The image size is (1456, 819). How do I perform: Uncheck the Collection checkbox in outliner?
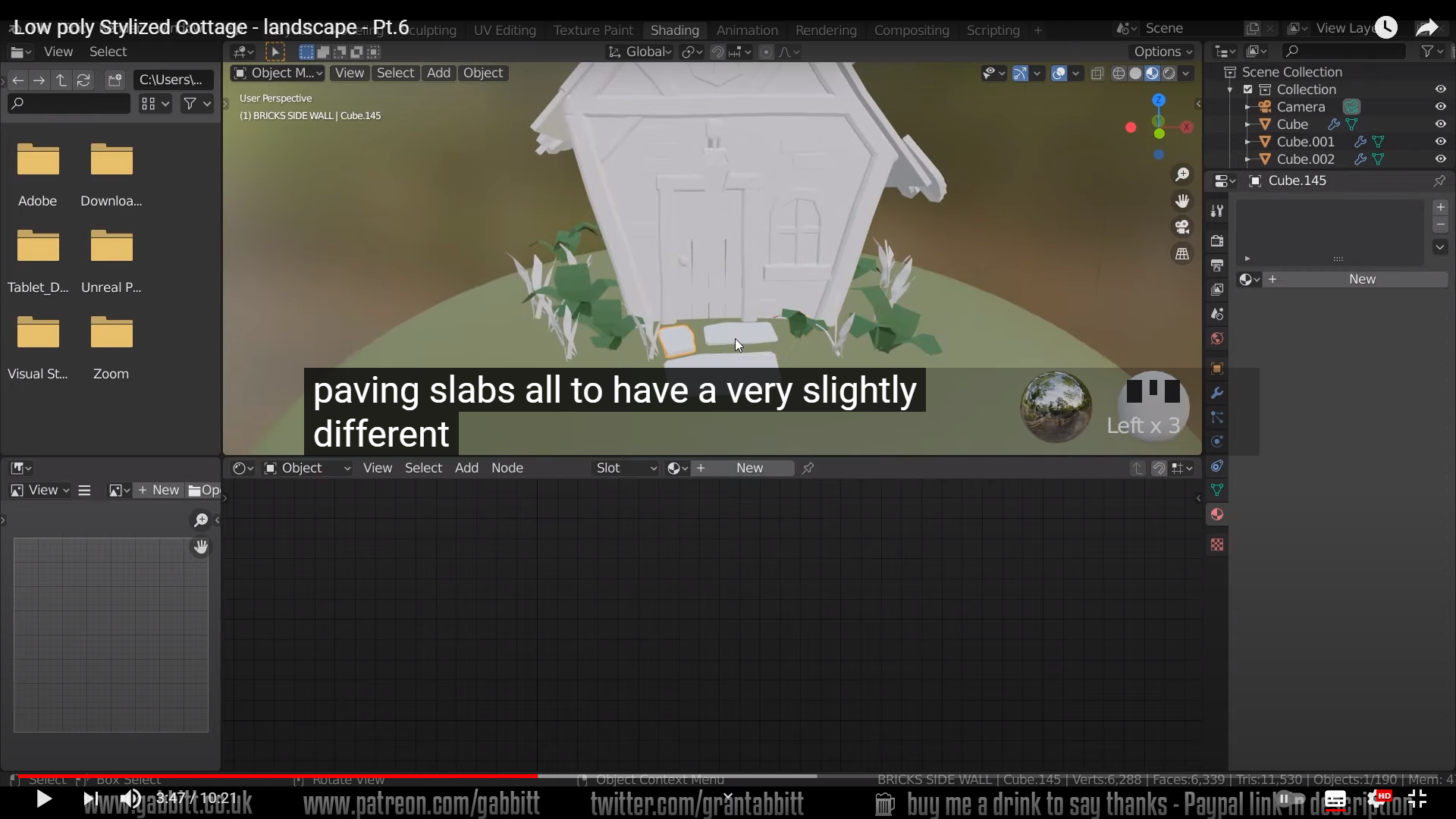[1247, 89]
